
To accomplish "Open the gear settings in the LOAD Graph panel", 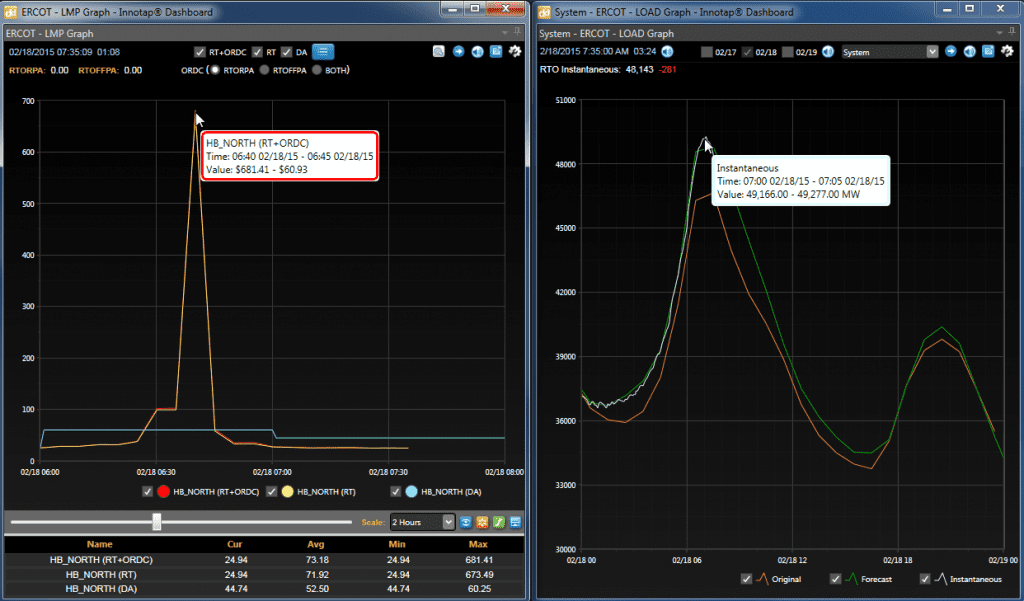I will (1008, 51).
